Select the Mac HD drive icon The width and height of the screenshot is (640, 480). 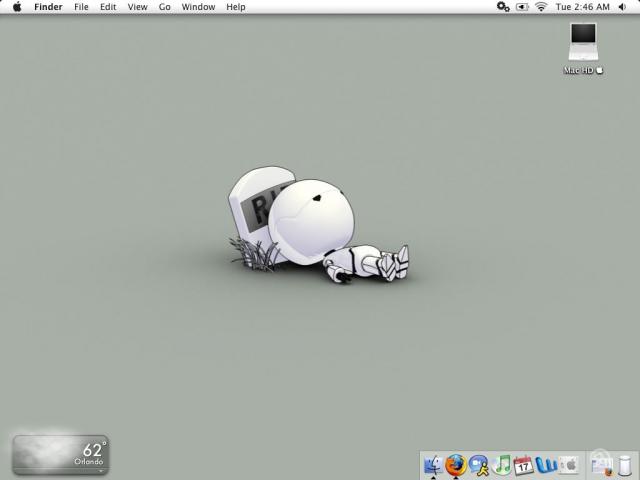point(583,42)
